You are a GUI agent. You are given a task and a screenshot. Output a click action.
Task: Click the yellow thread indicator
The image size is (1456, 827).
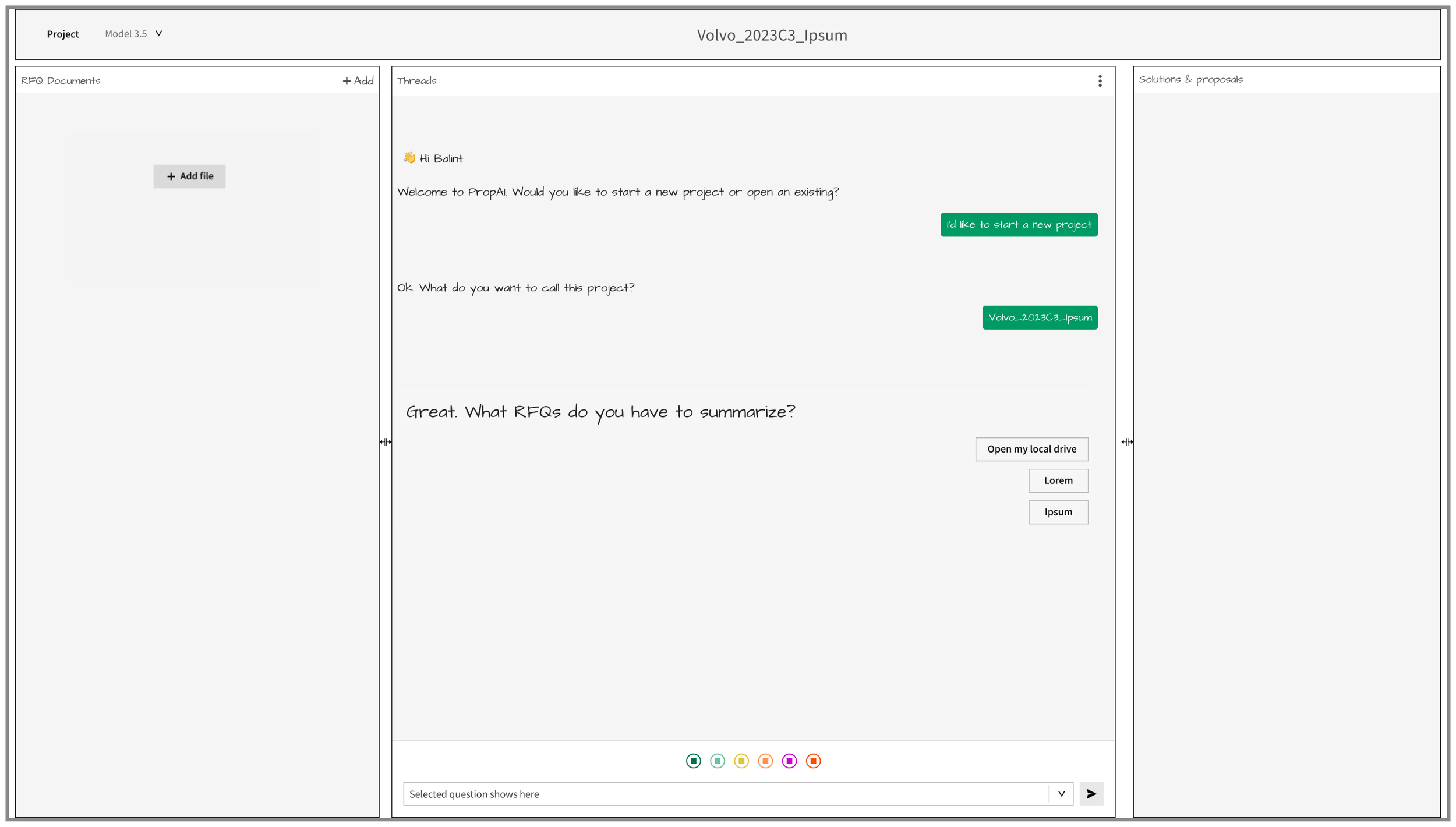pos(741,761)
